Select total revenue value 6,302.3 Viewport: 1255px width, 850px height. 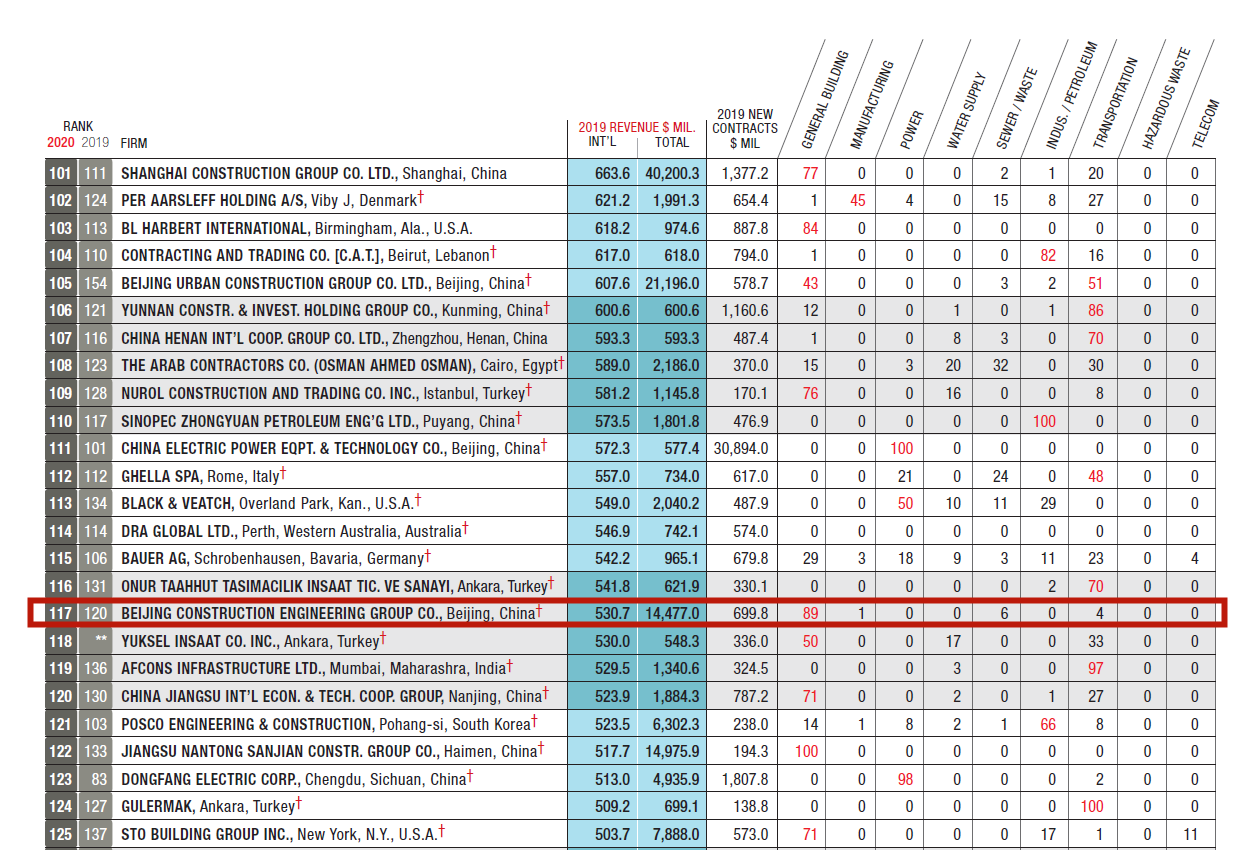[x=676, y=724]
